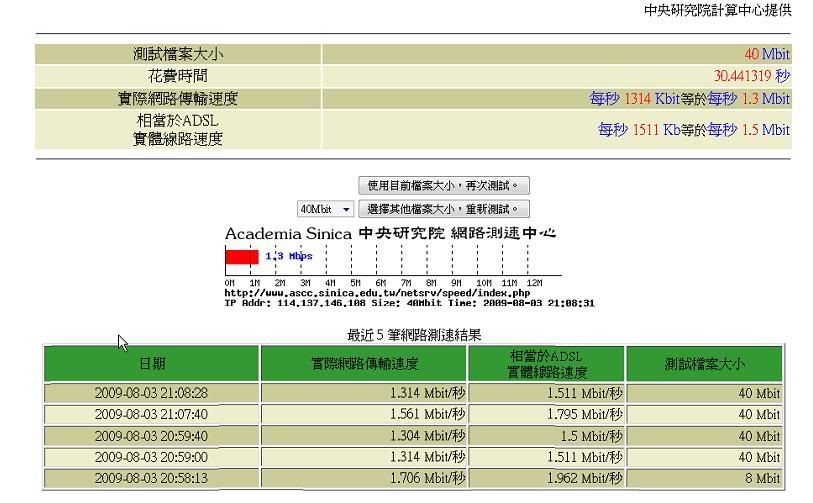Click the 日期 column header
Screen dimensions: 813x503
[x=152, y=364]
